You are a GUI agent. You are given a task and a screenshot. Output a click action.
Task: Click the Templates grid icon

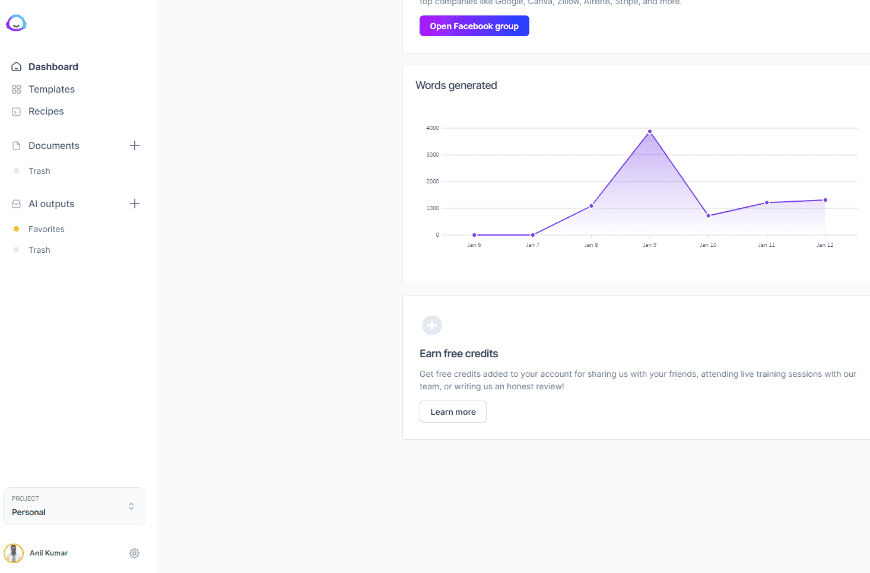pos(16,89)
